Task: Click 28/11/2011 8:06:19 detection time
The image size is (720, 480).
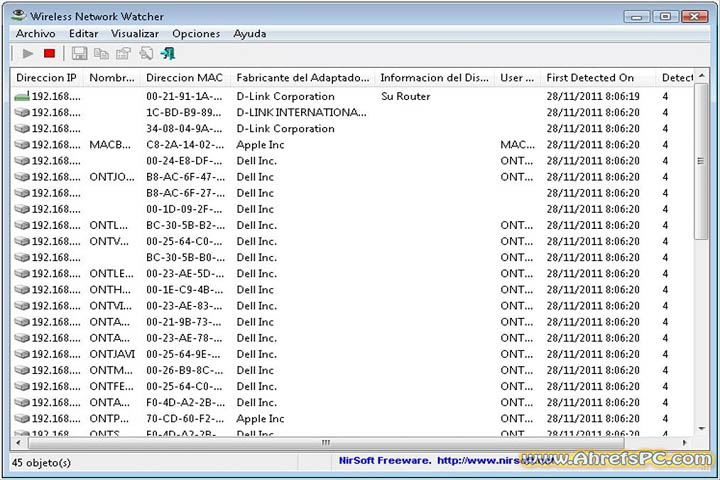Action: (593, 96)
